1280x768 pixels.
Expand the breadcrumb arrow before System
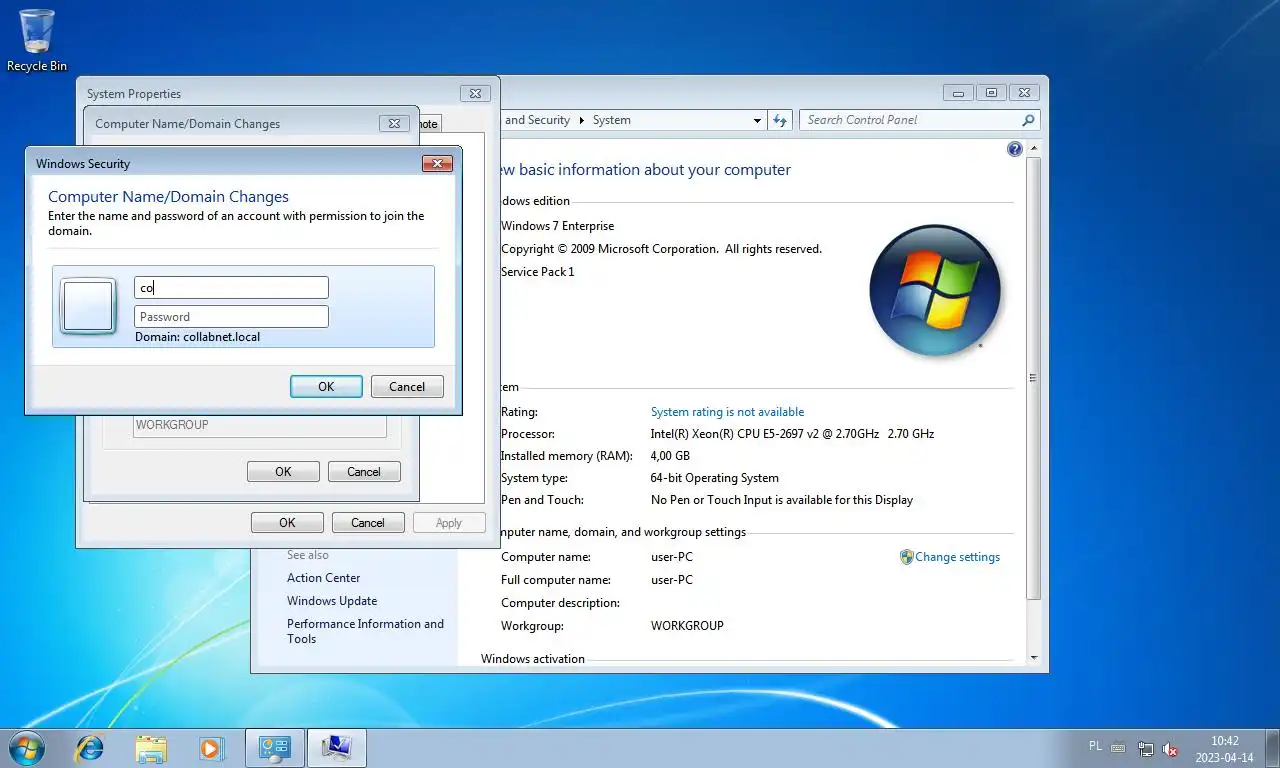coord(582,120)
